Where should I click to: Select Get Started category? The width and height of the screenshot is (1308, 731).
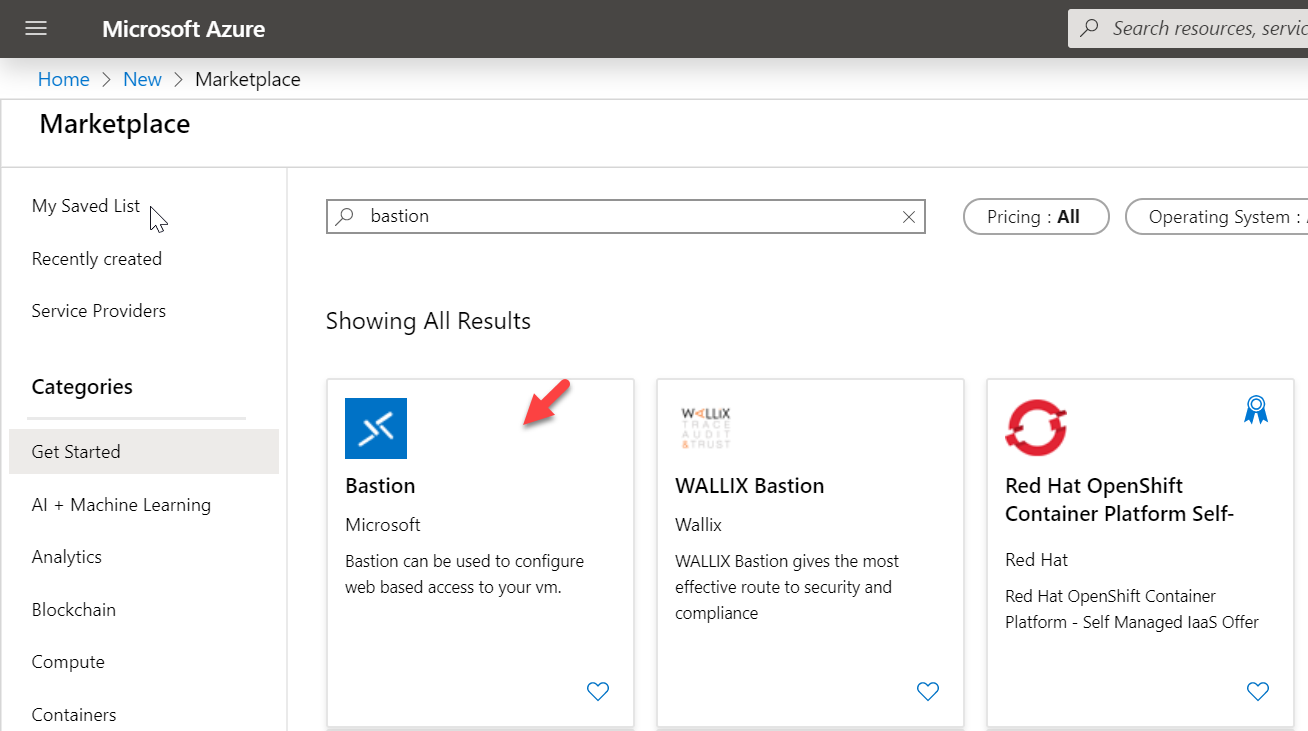coord(144,452)
